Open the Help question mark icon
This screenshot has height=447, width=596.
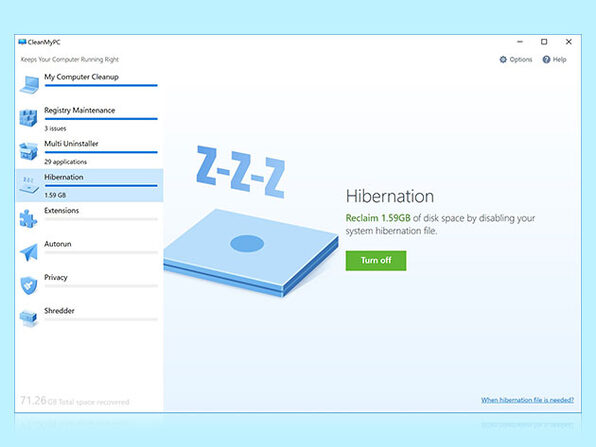pos(546,59)
